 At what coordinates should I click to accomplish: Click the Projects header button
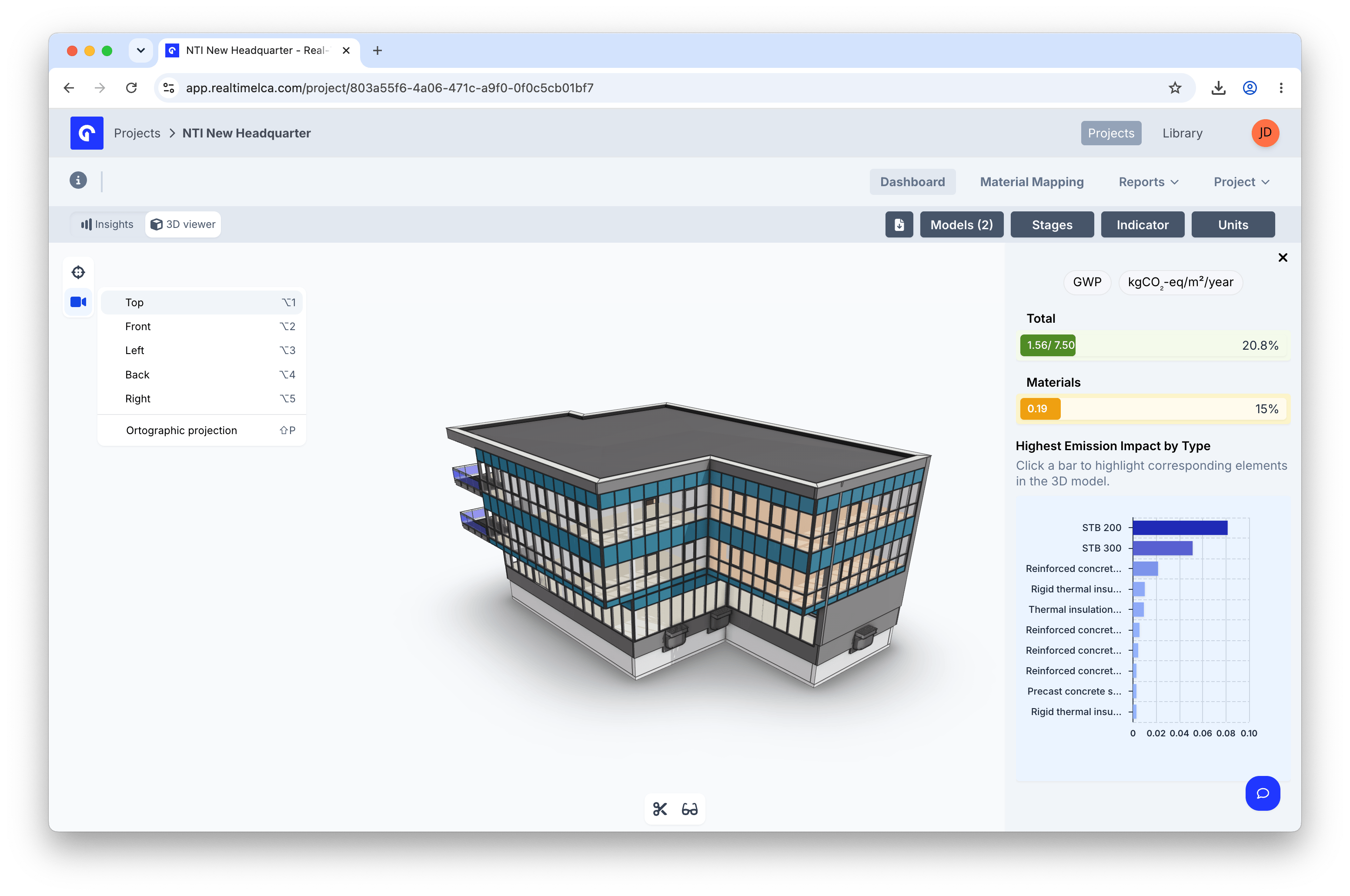(x=1111, y=133)
